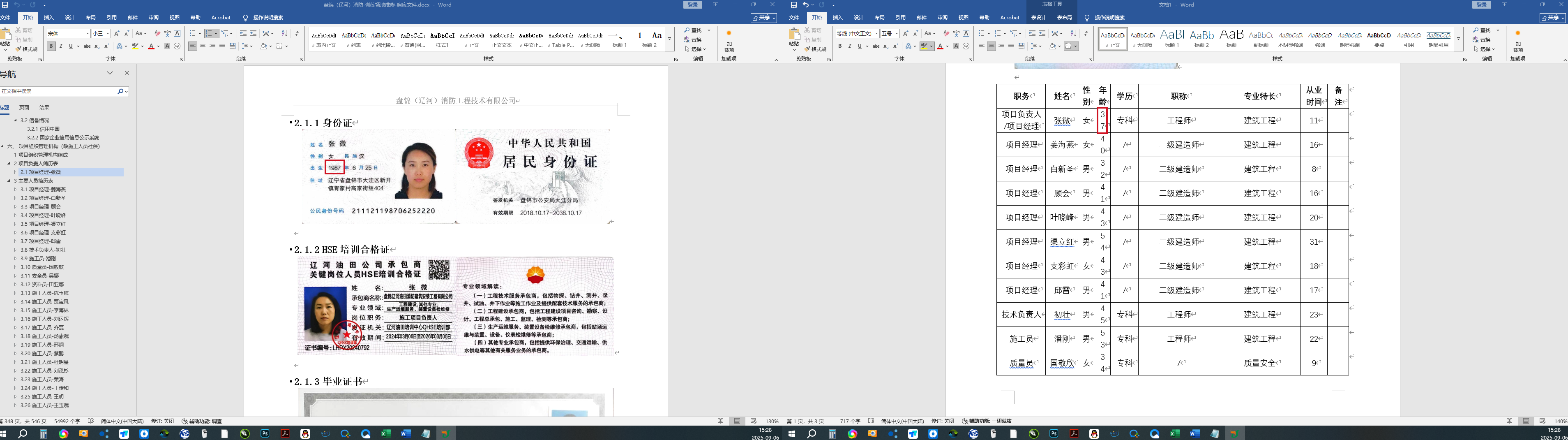Apply 副标题 style in 文档1 window
This screenshot has width=1568, height=440.
(1261, 38)
